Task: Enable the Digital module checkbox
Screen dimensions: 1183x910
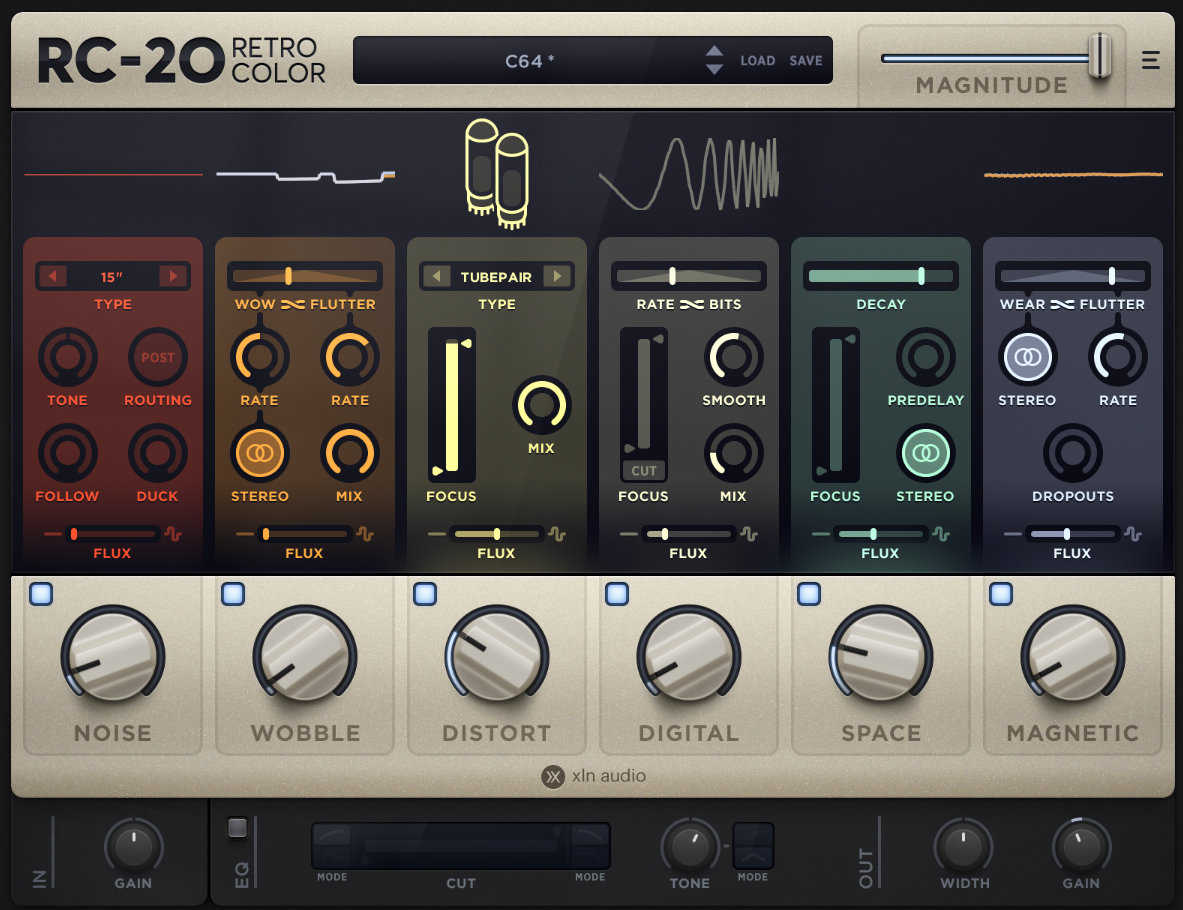Action: [x=617, y=593]
